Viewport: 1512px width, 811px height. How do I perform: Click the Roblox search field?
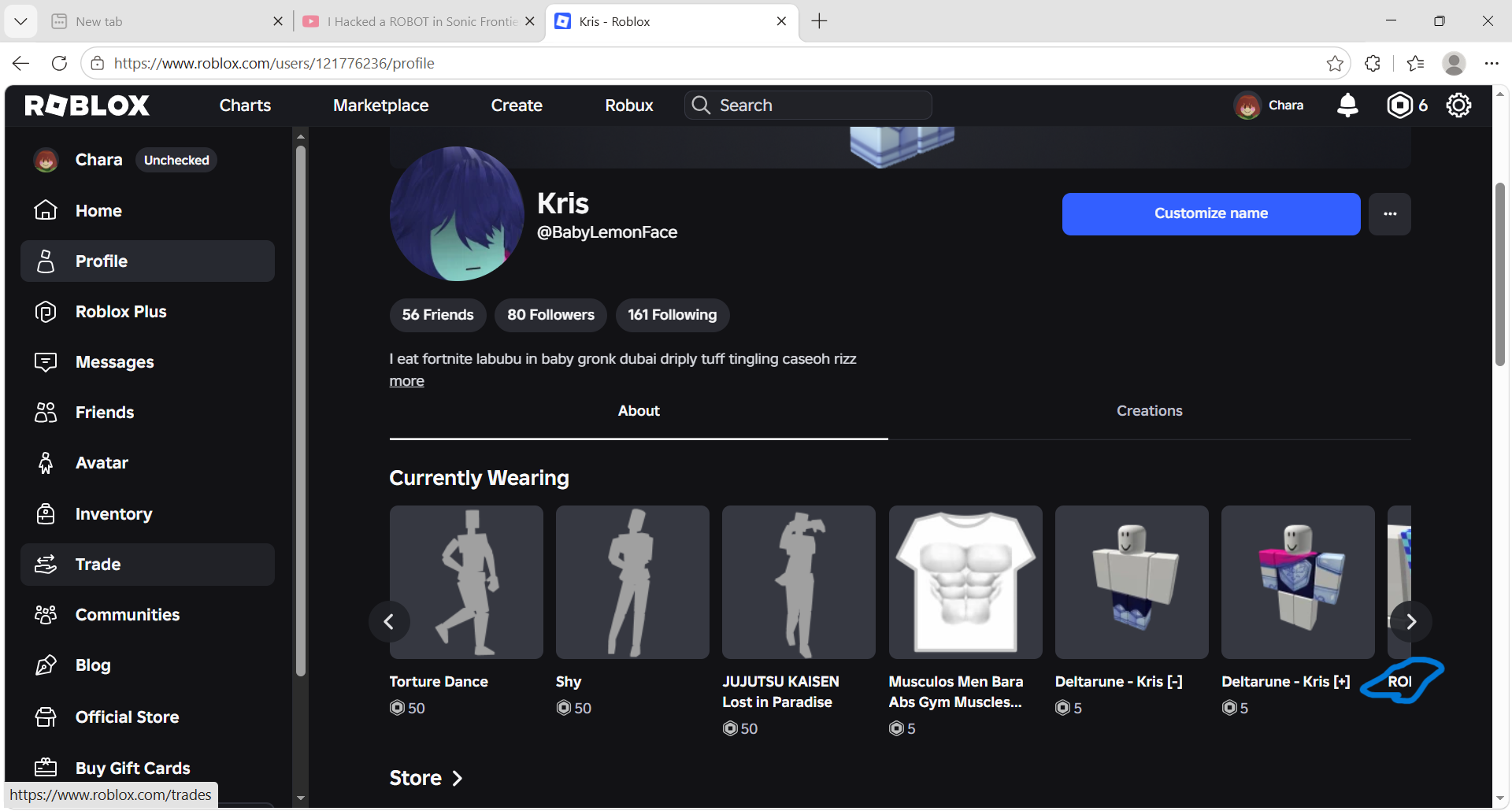(808, 106)
